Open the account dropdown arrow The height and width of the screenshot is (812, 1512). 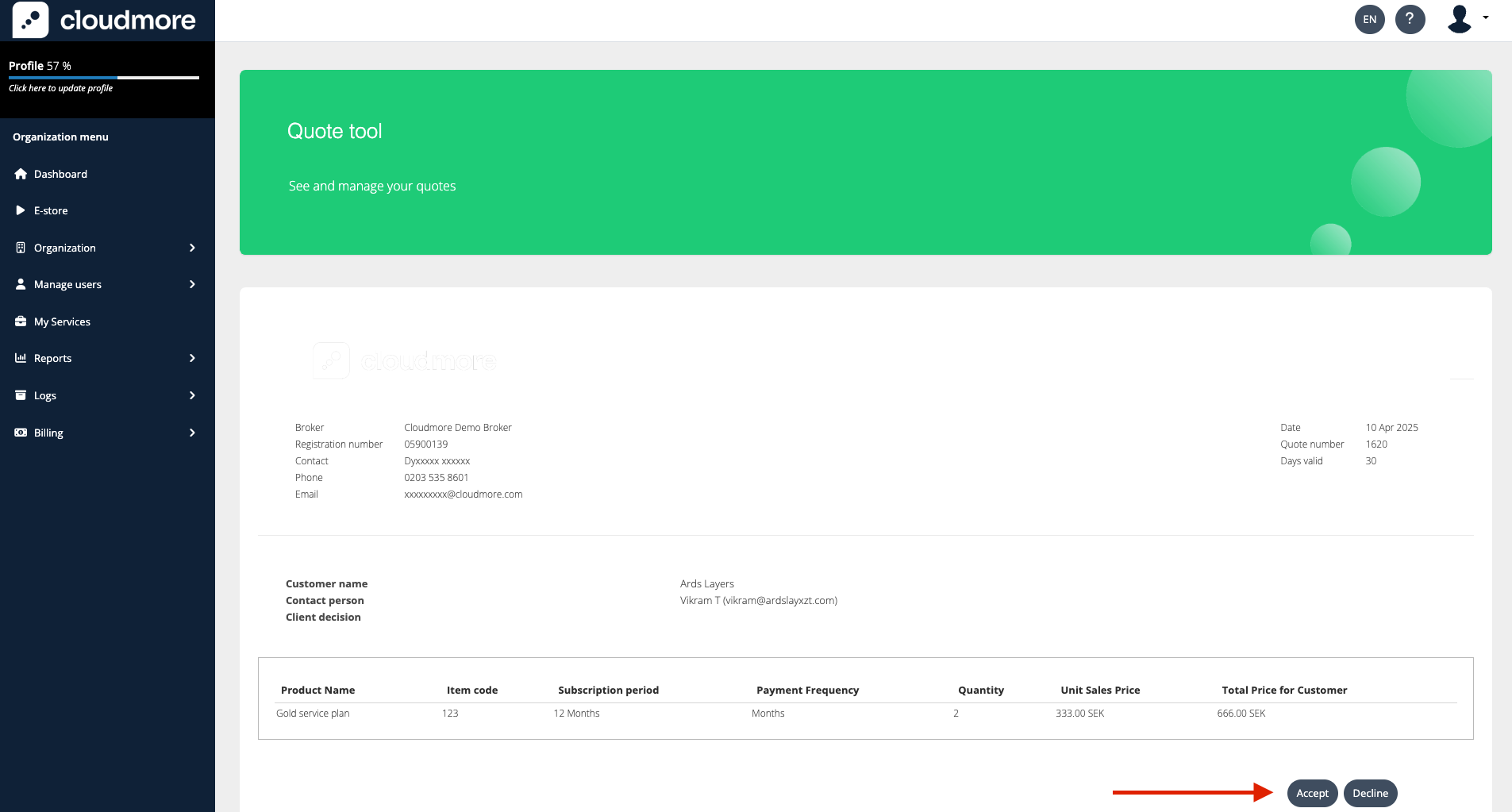coord(1486,17)
